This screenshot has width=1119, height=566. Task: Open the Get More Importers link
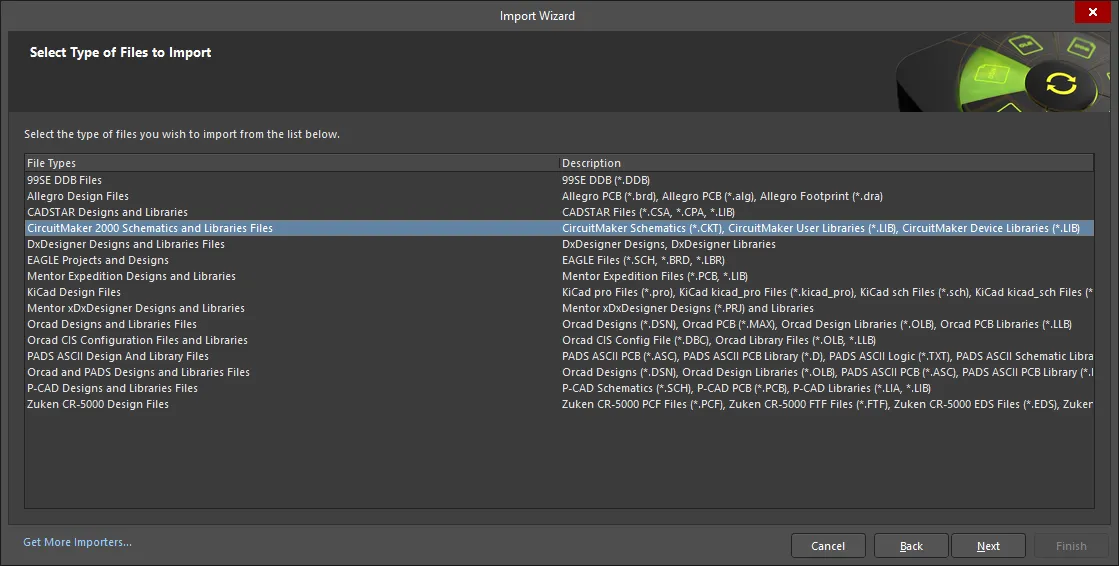pos(77,542)
